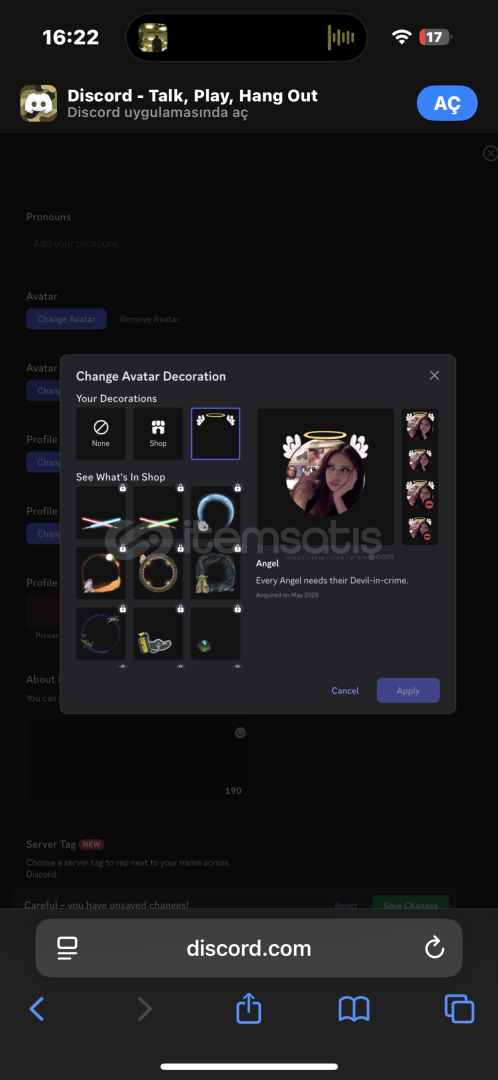
Task: Click the 'See What's In Shop' heading
Action: pos(121,477)
